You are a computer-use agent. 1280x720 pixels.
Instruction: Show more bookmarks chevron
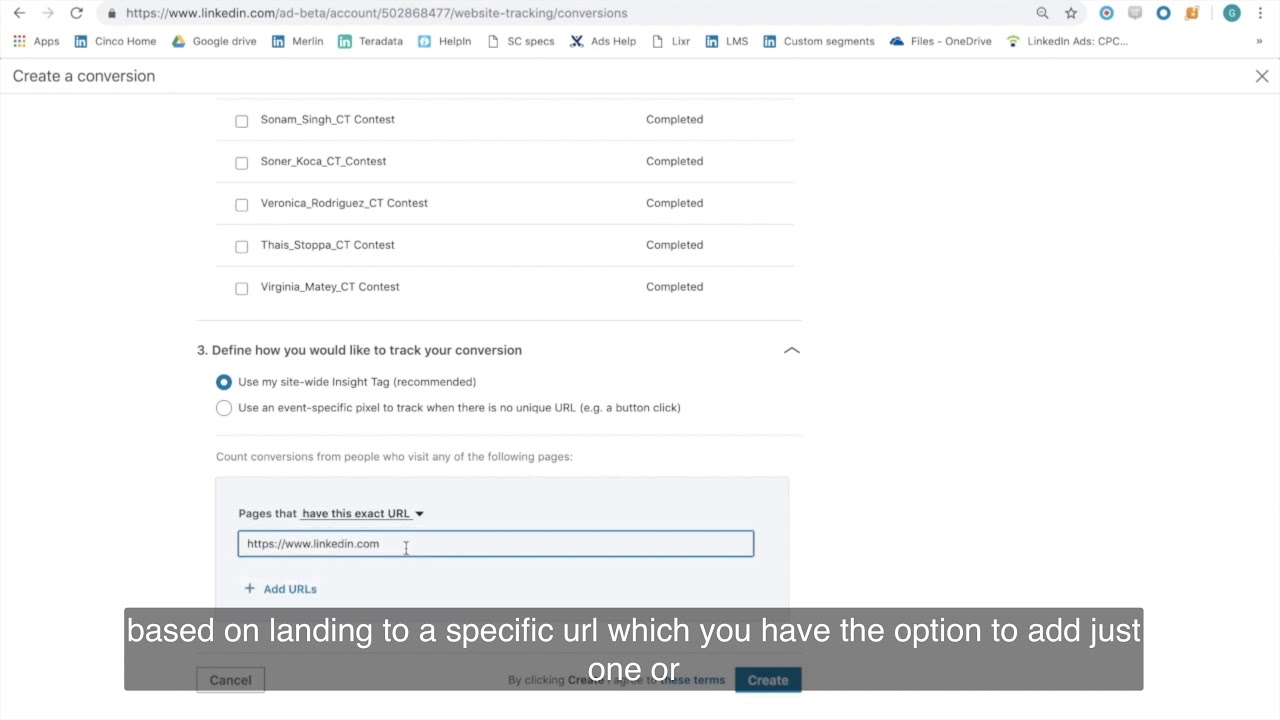[x=1259, y=41]
